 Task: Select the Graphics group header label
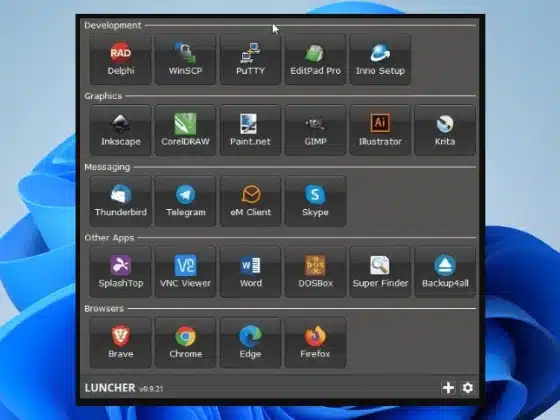tap(103, 96)
